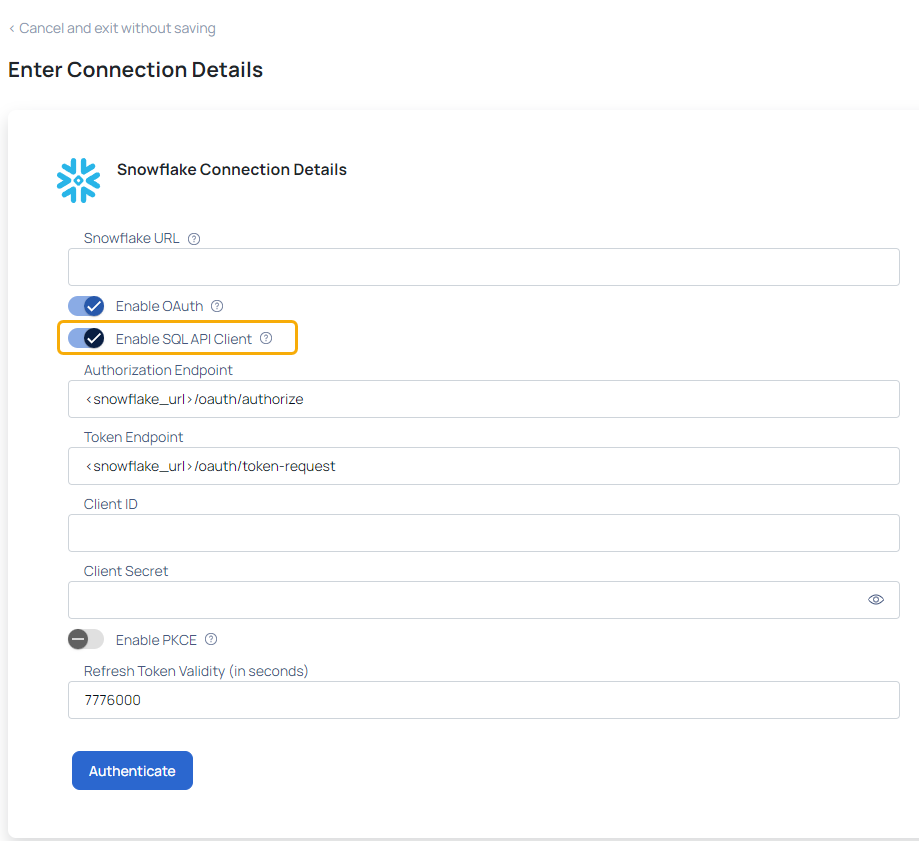Viewport: 919px width, 841px height.
Task: Disable the Enable OAuth toggle
Action: coord(86,306)
